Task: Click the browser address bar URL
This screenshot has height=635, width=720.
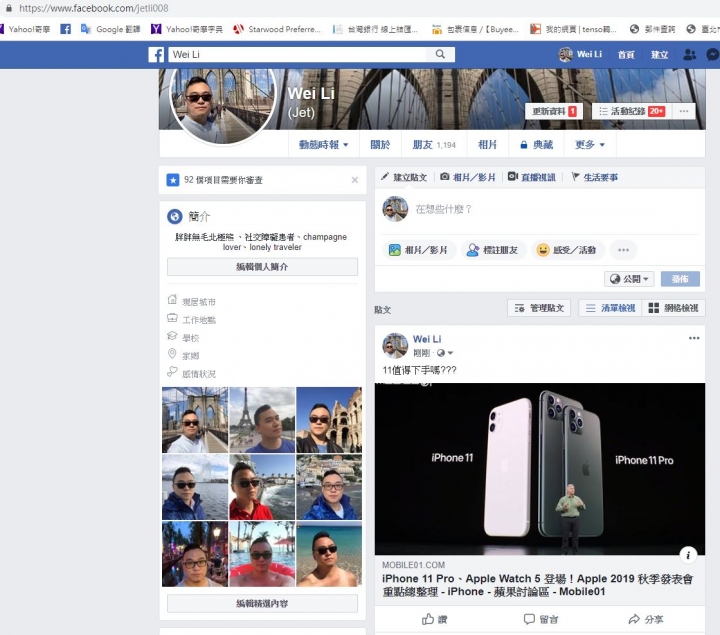Action: 94,8
